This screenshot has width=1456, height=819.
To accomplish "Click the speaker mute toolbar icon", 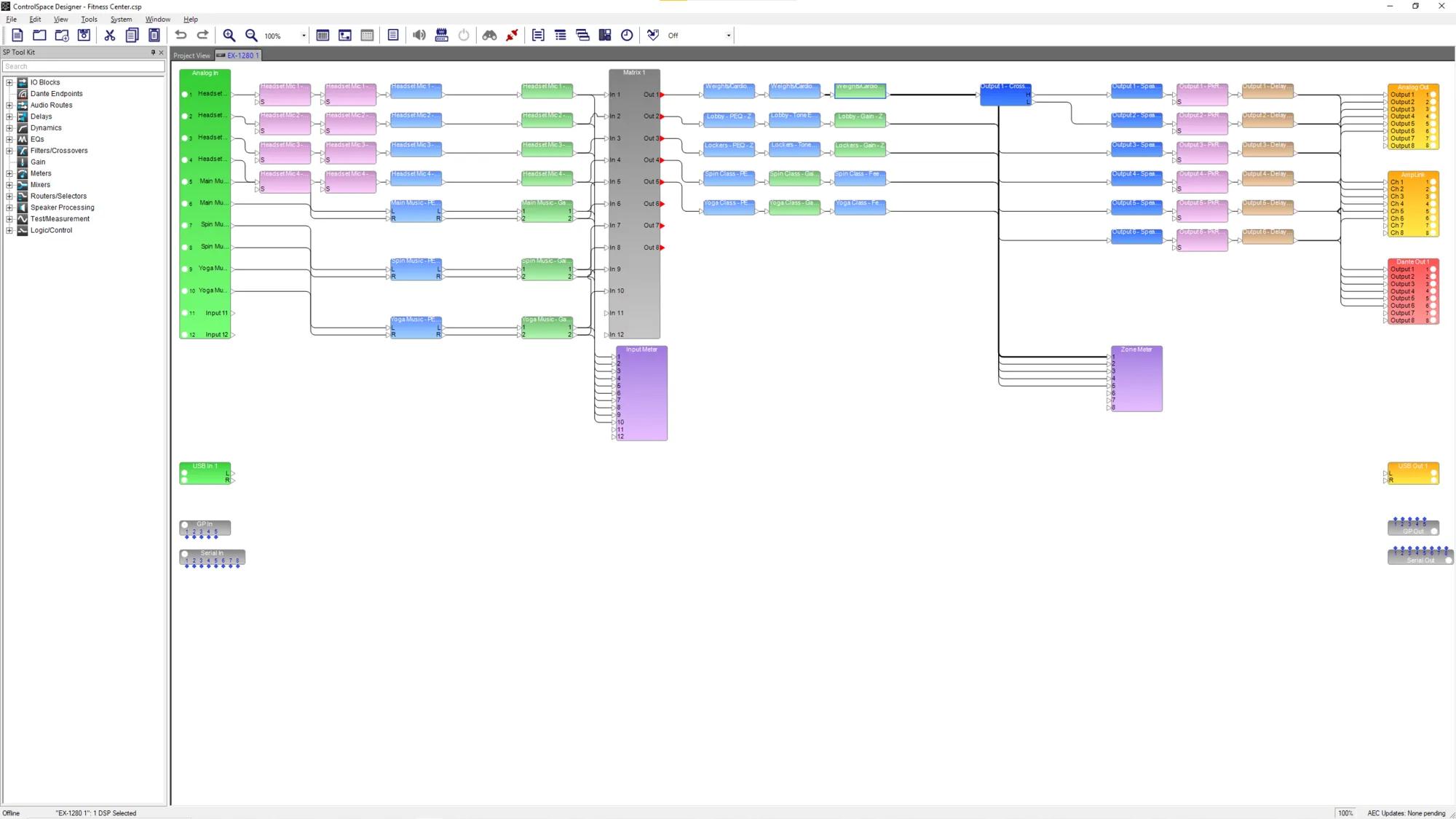I will (419, 35).
